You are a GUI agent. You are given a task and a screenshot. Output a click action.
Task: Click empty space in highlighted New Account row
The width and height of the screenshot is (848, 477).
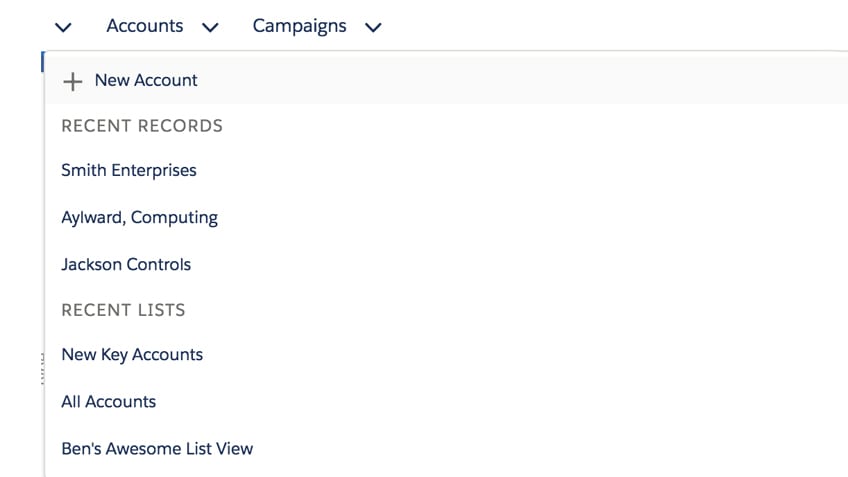(500, 80)
